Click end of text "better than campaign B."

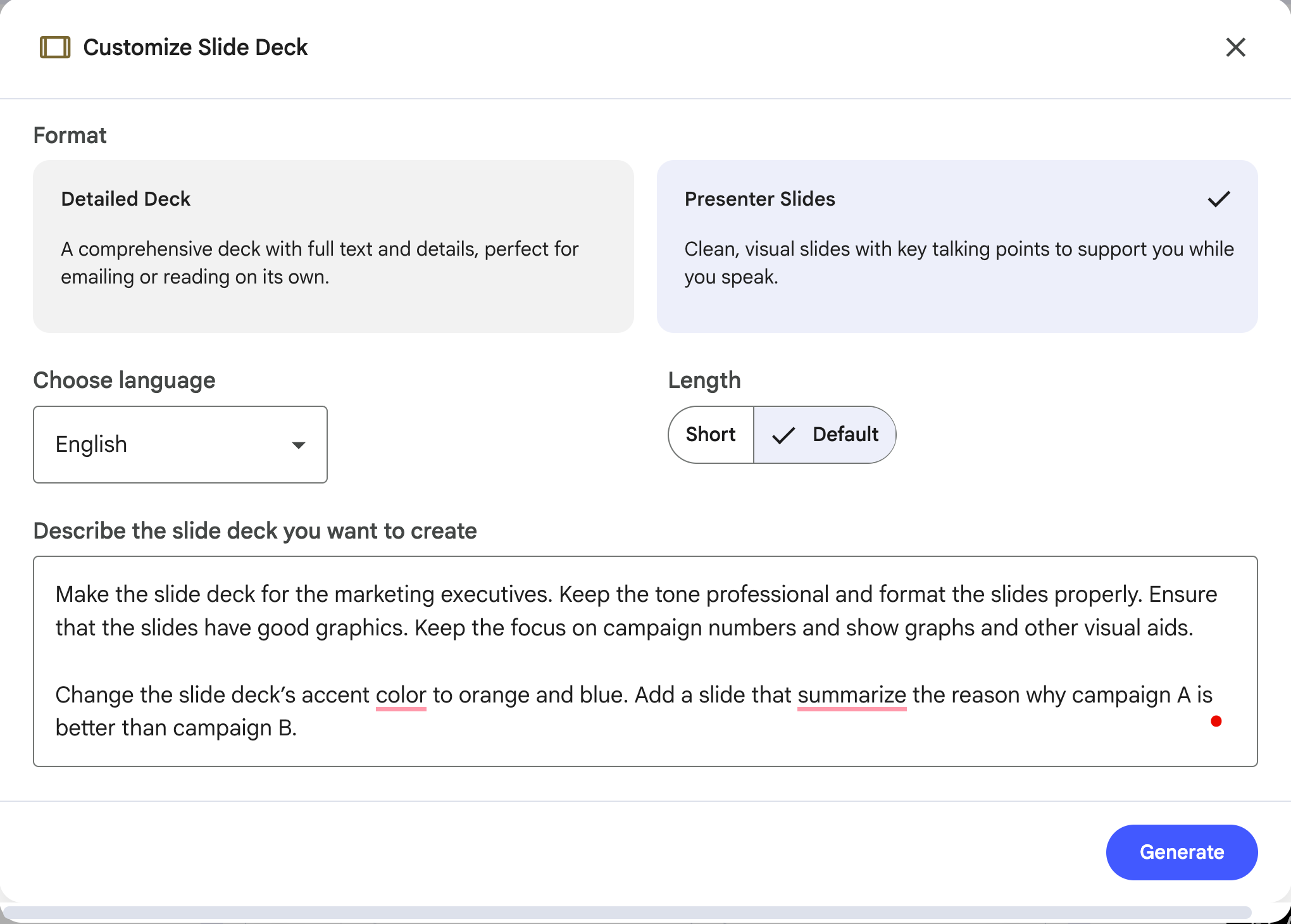[297, 728]
